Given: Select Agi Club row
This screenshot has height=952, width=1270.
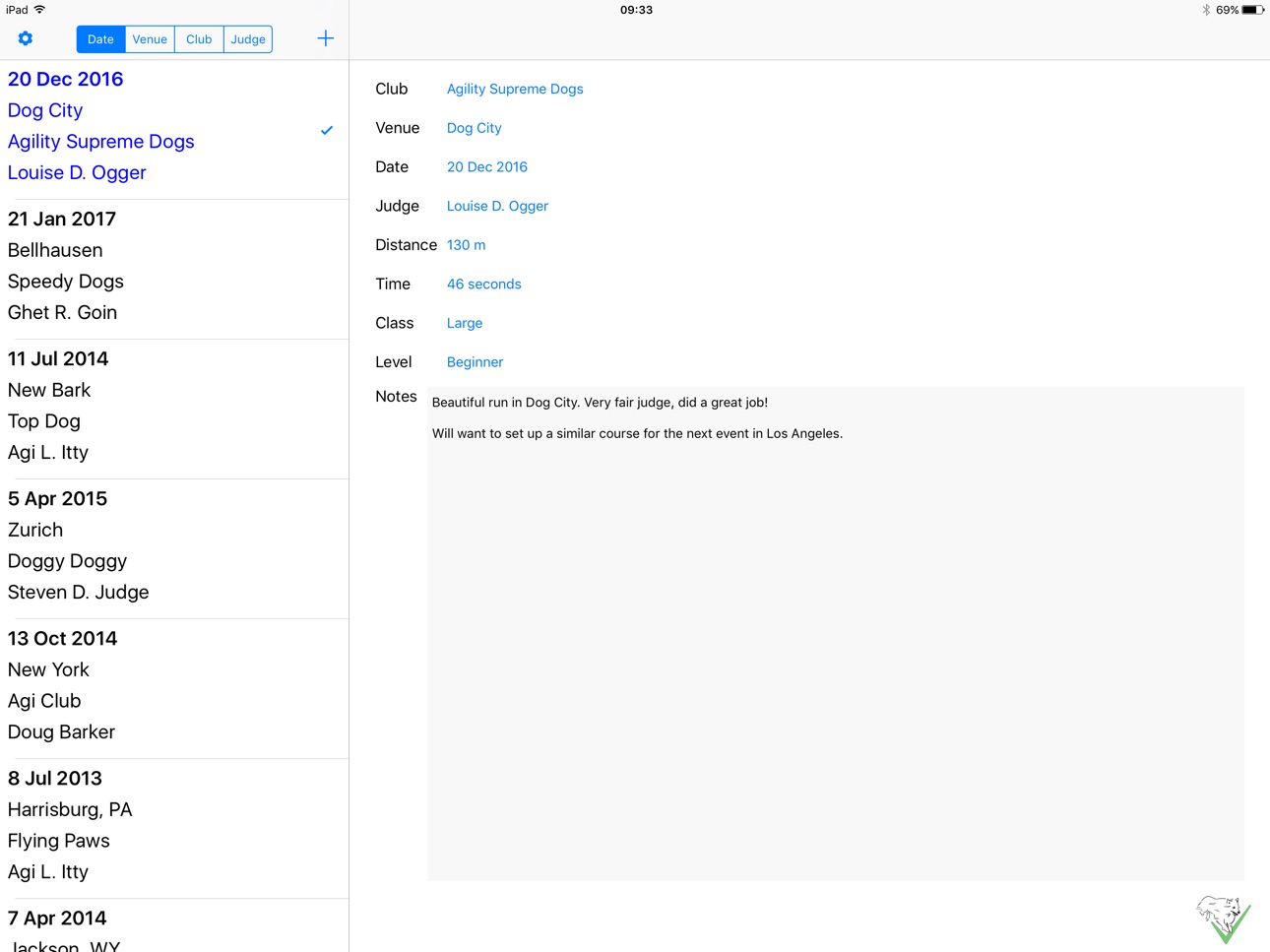Looking at the screenshot, I should click(44, 701).
